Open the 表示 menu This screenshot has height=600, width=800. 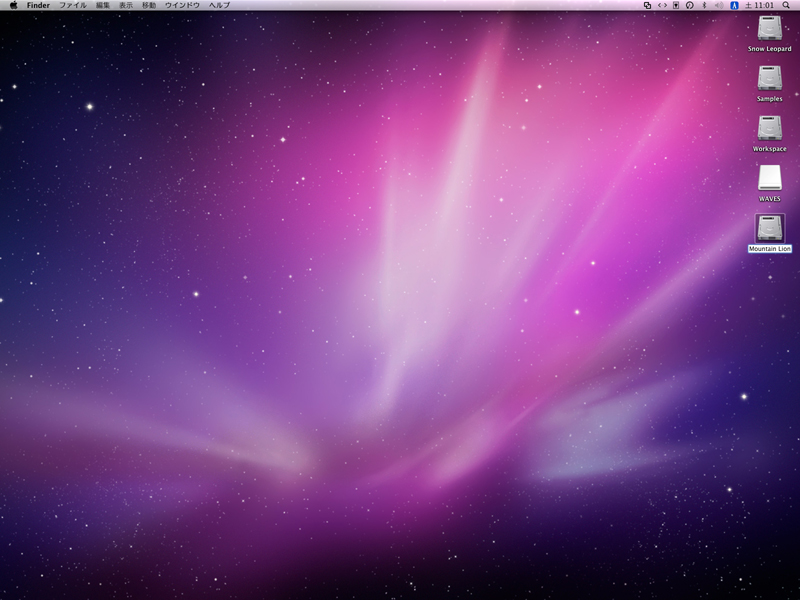coord(126,5)
